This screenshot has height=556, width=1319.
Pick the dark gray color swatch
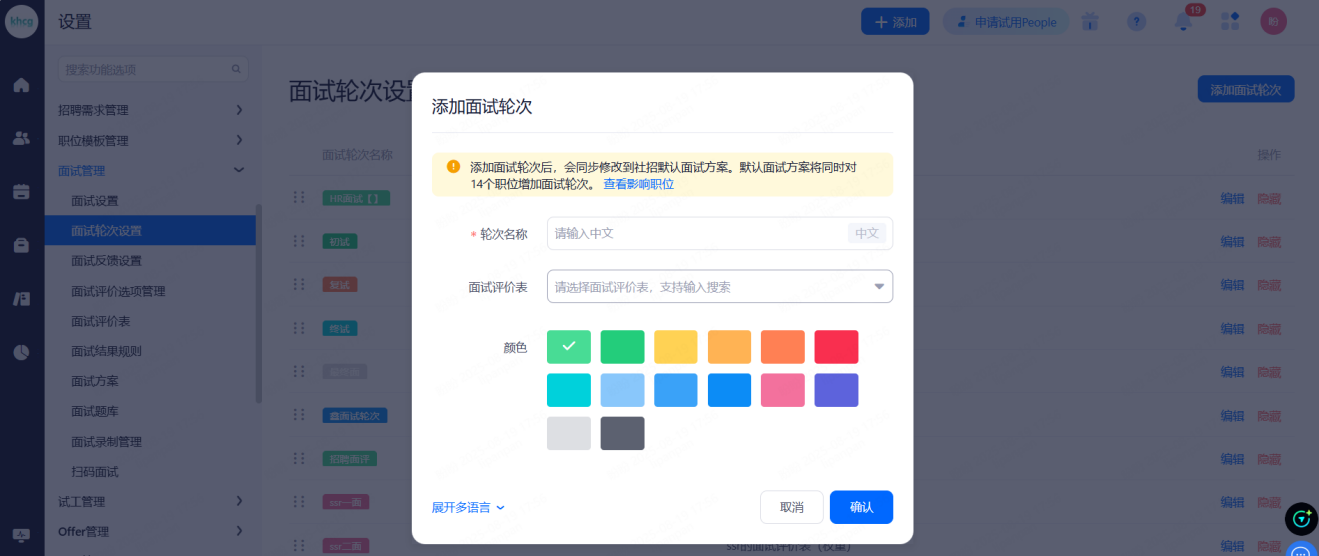(622, 433)
